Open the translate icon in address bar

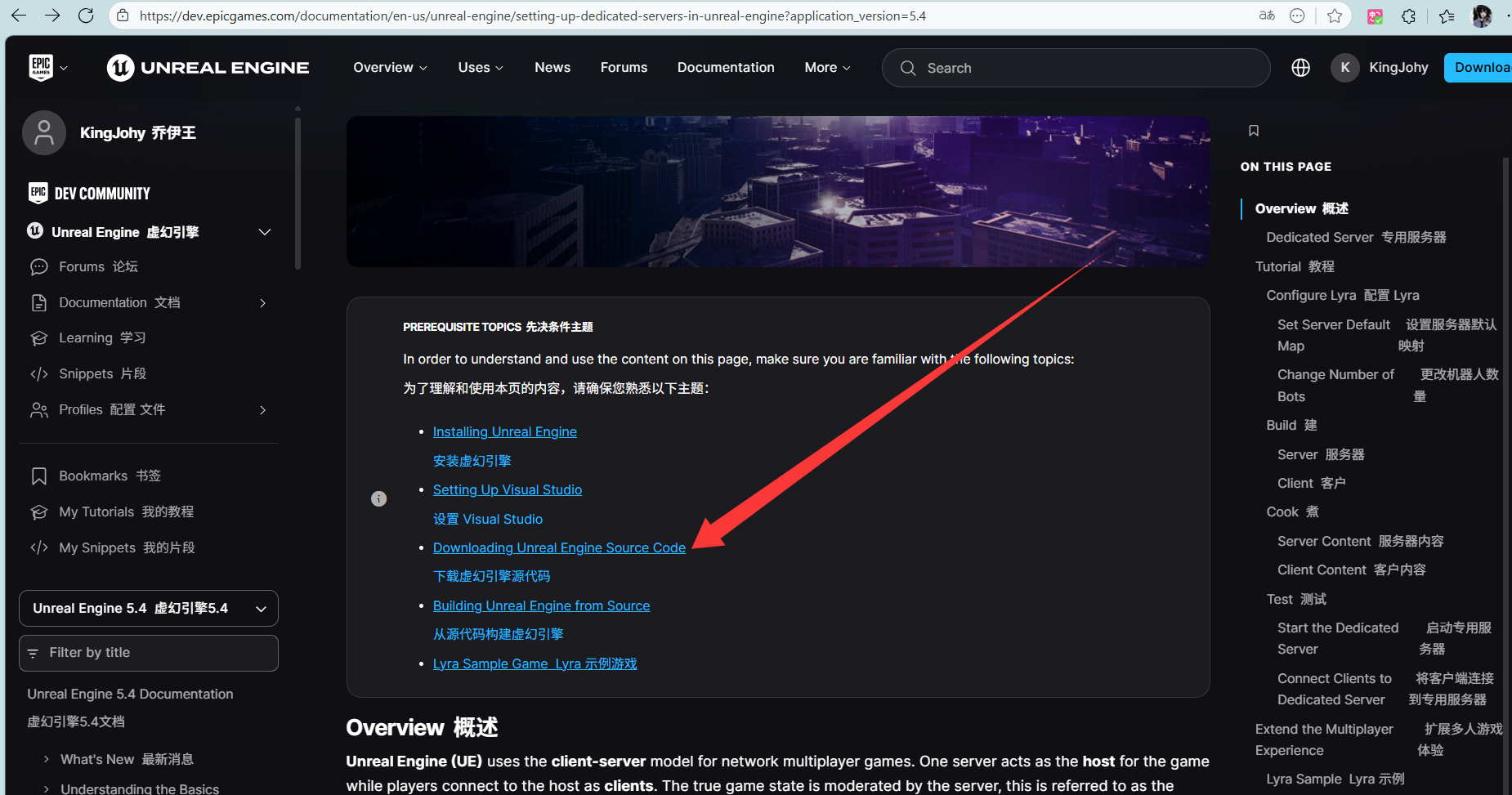(x=1267, y=16)
